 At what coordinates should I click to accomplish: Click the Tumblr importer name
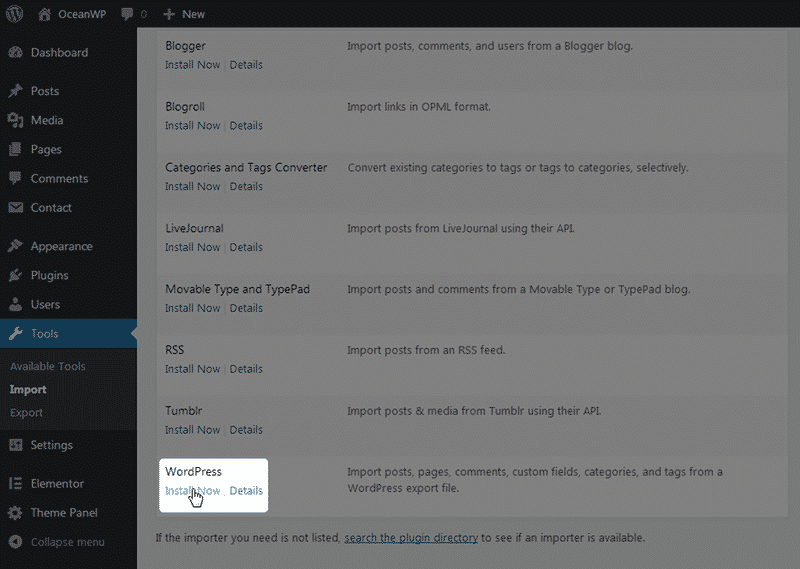(x=184, y=411)
